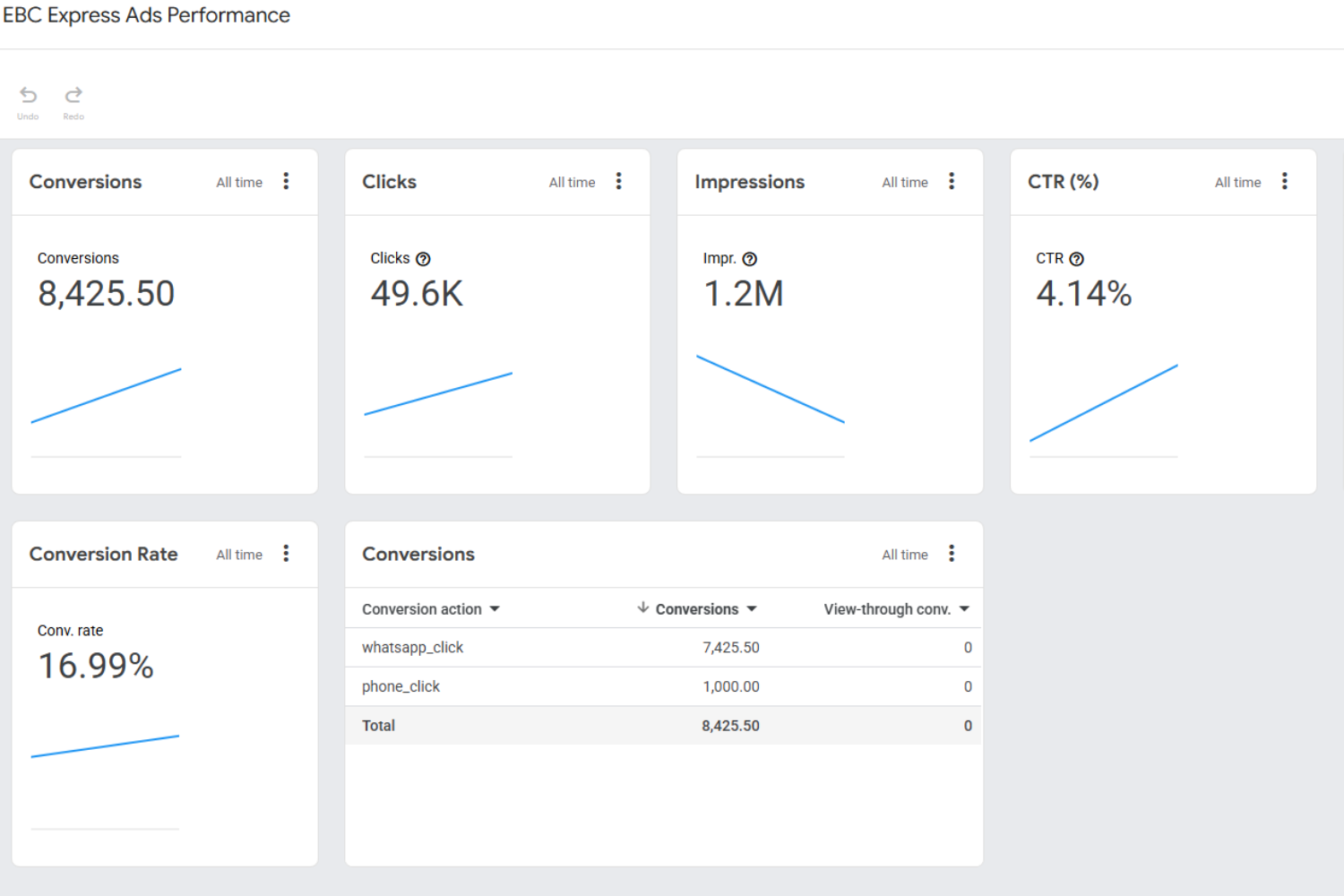Click the help icon next to Impr.

750,259
